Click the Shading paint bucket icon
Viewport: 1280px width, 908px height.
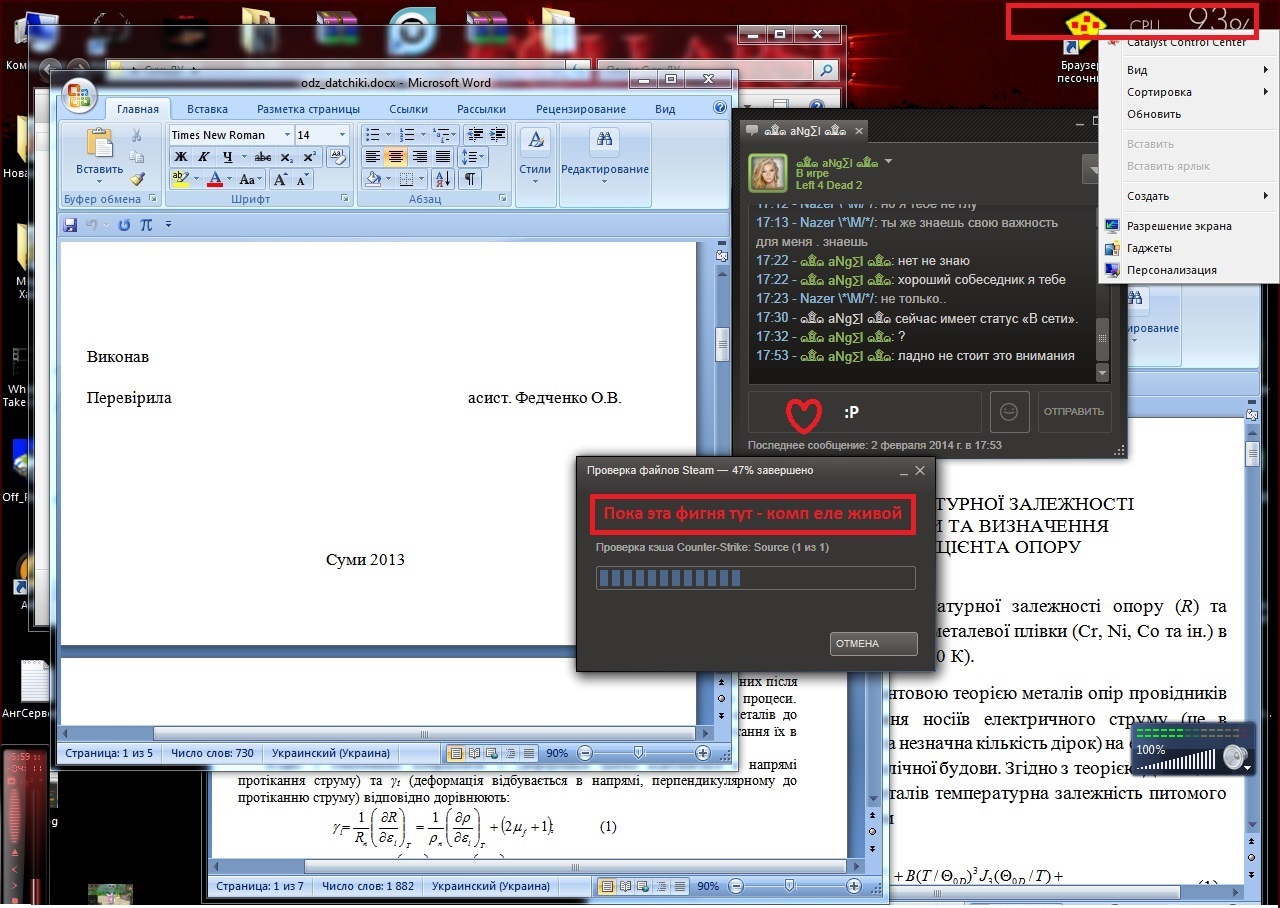point(373,180)
